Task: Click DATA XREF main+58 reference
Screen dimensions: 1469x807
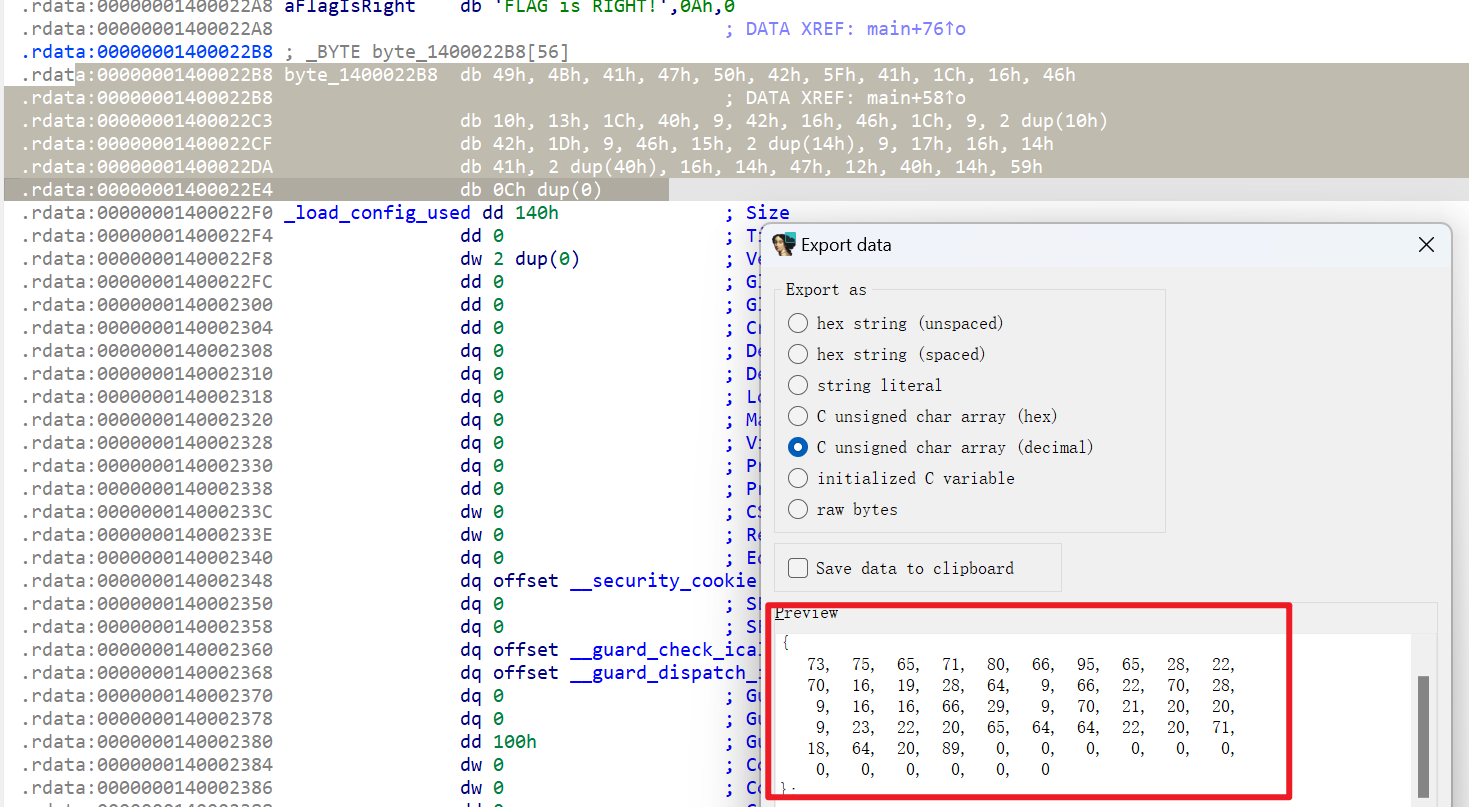Action: pos(856,98)
